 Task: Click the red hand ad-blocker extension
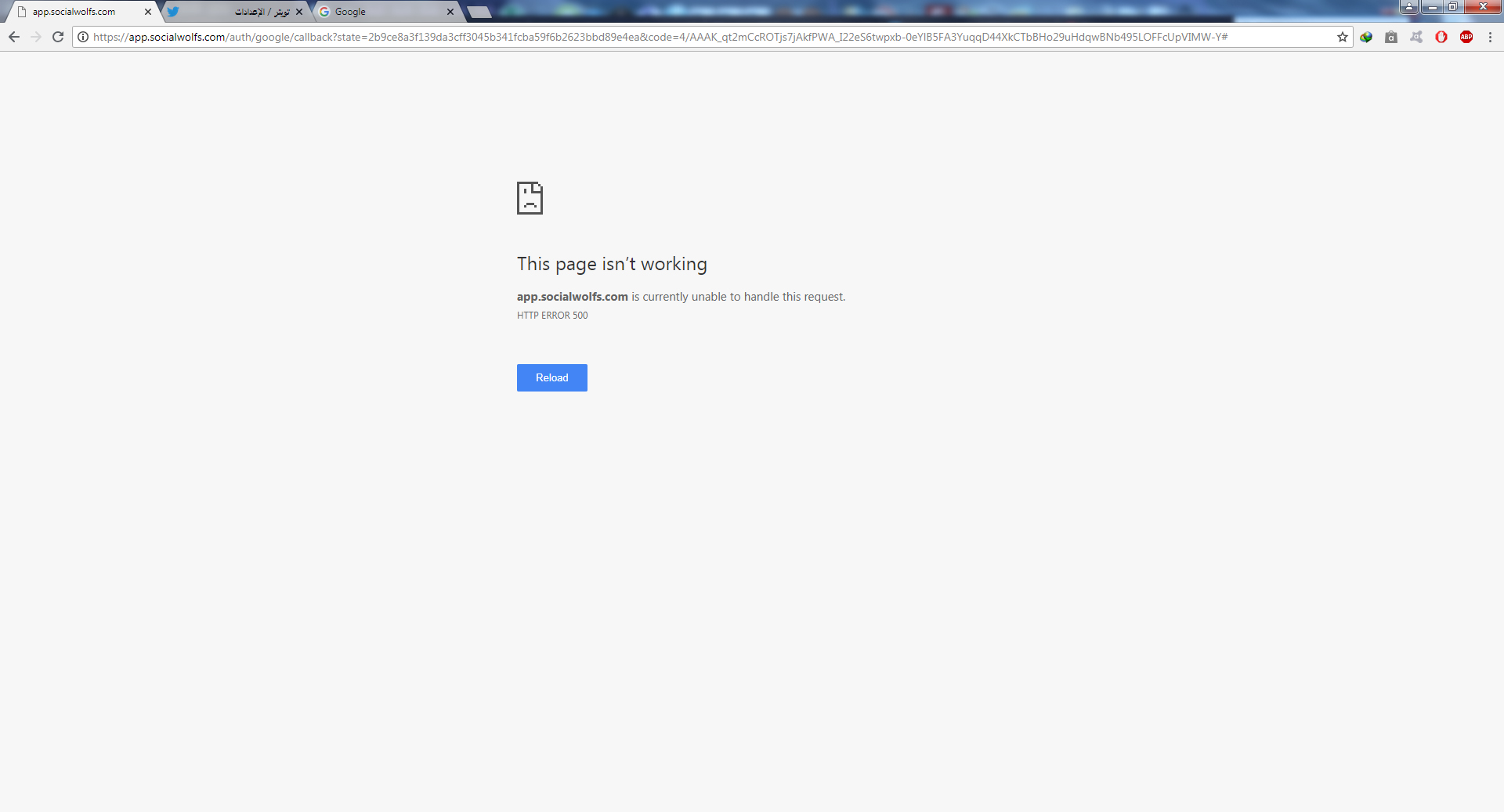[1441, 37]
